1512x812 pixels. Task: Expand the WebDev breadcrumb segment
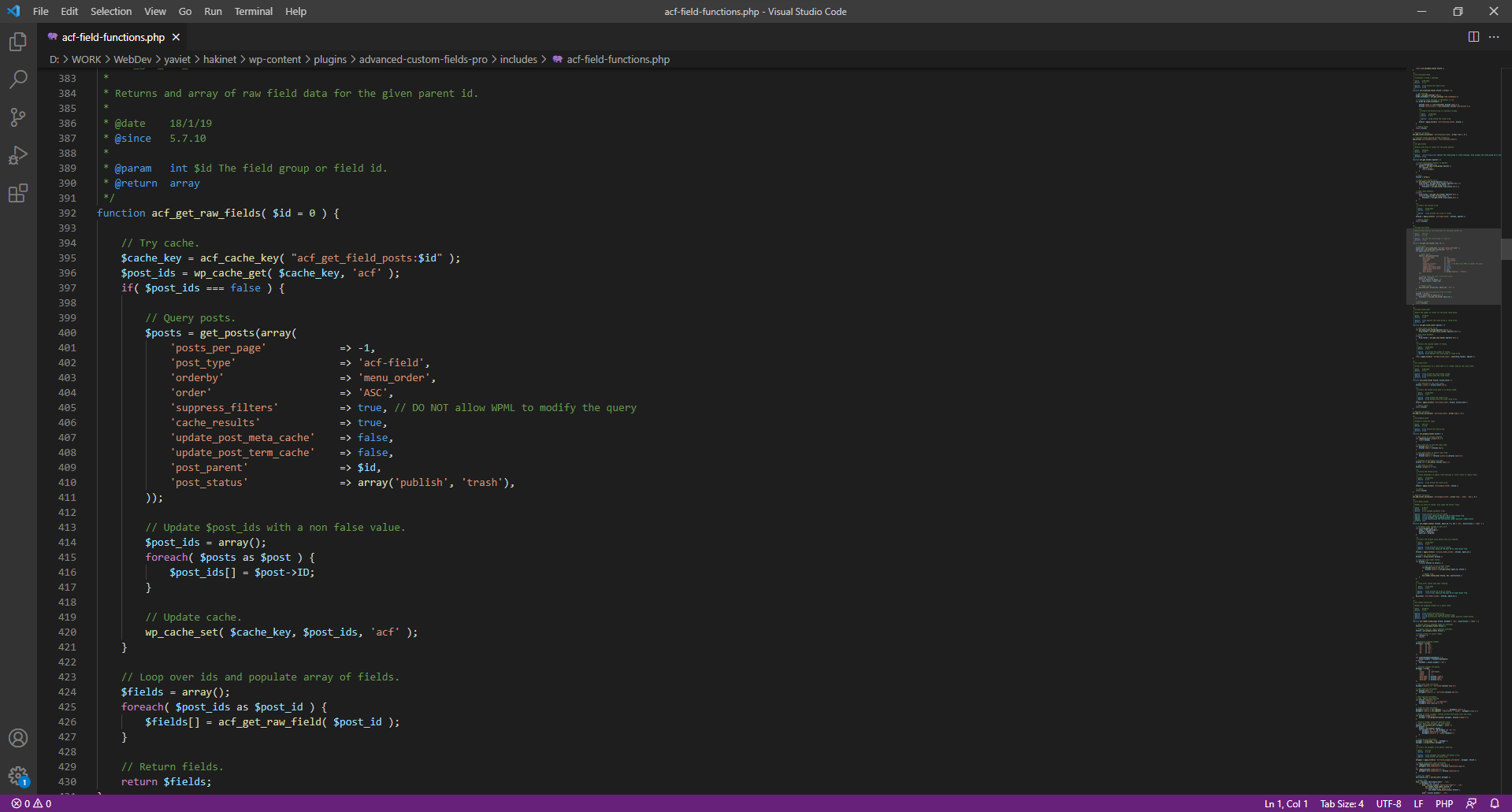(x=132, y=60)
